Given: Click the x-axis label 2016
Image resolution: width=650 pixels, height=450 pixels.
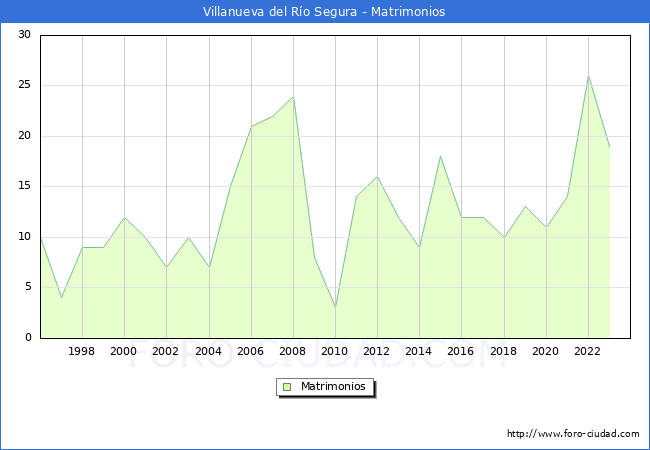Looking at the screenshot, I should pos(461,351).
